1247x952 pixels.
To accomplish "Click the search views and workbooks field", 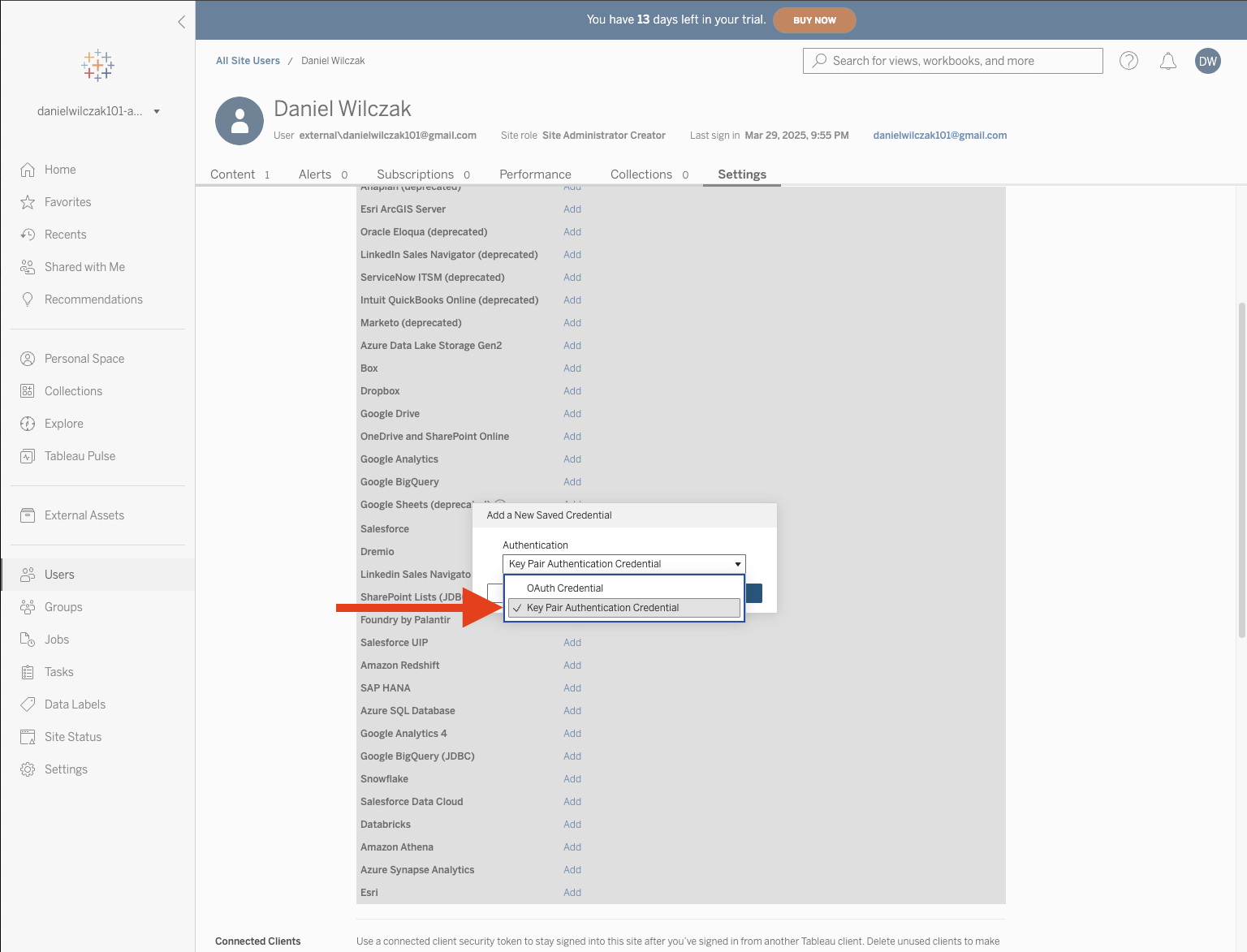I will tap(952, 61).
